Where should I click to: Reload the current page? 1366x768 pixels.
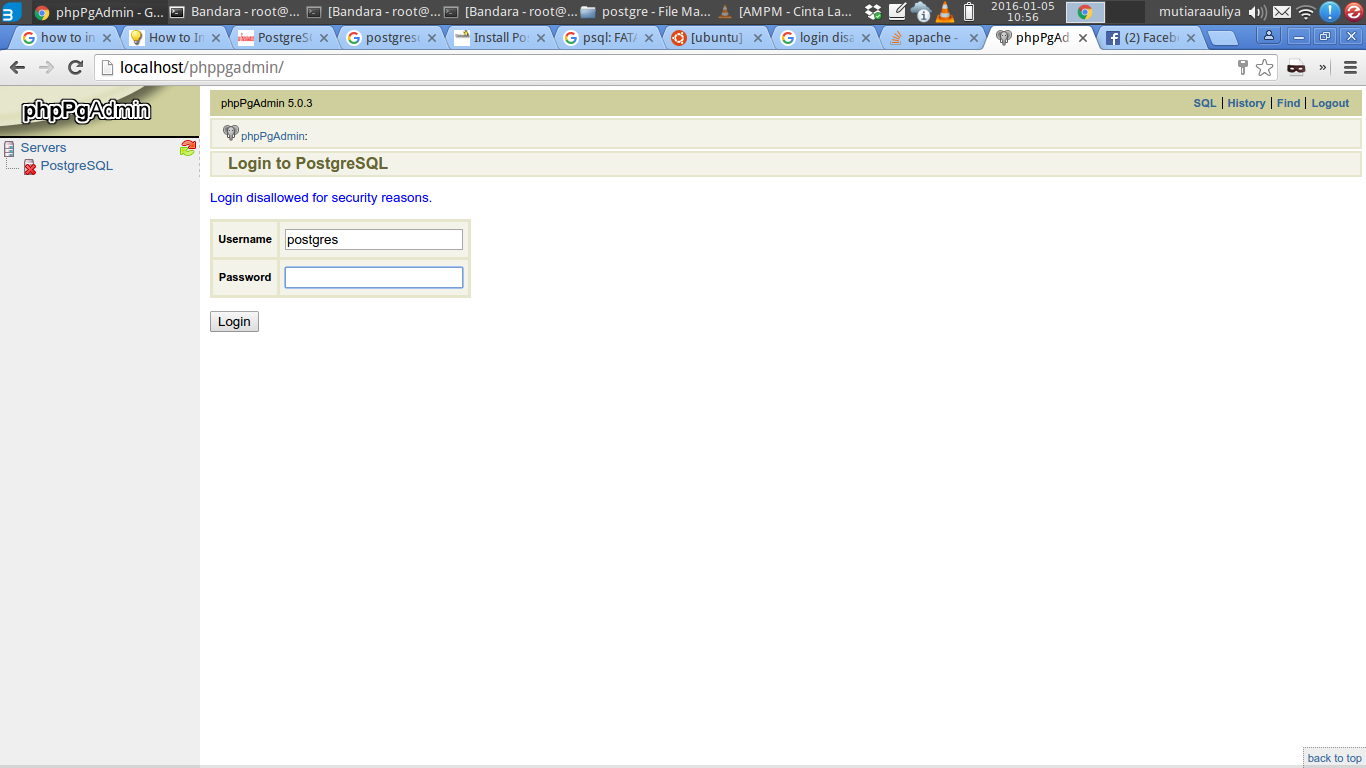tap(75, 68)
